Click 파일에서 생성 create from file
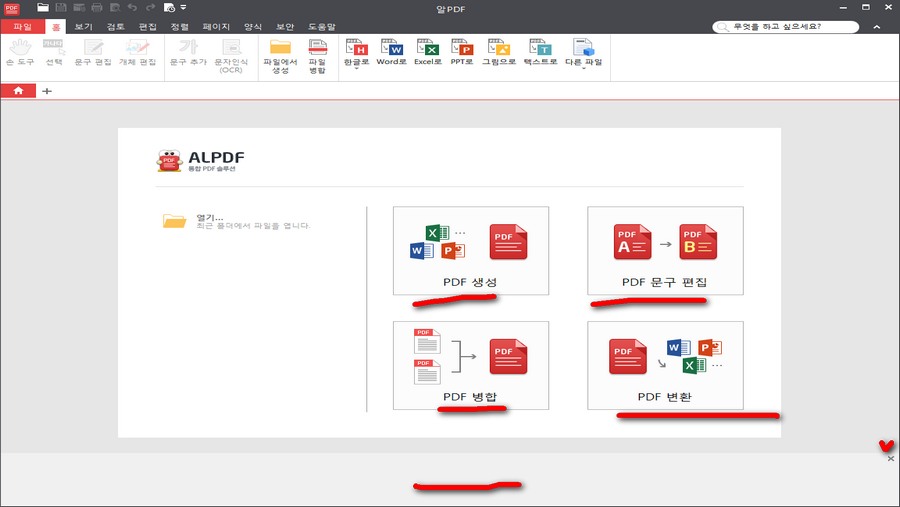The width and height of the screenshot is (900, 507). 280,56
